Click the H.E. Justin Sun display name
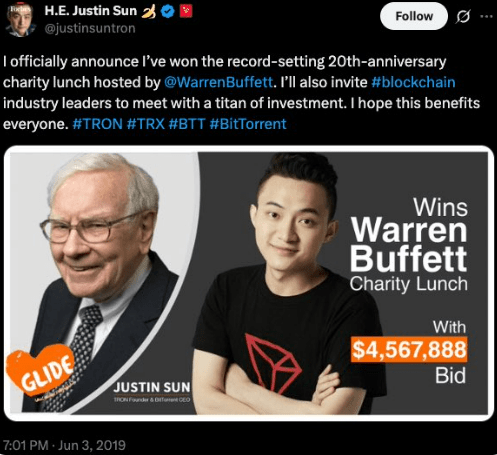The height and width of the screenshot is (455, 497). coord(91,11)
